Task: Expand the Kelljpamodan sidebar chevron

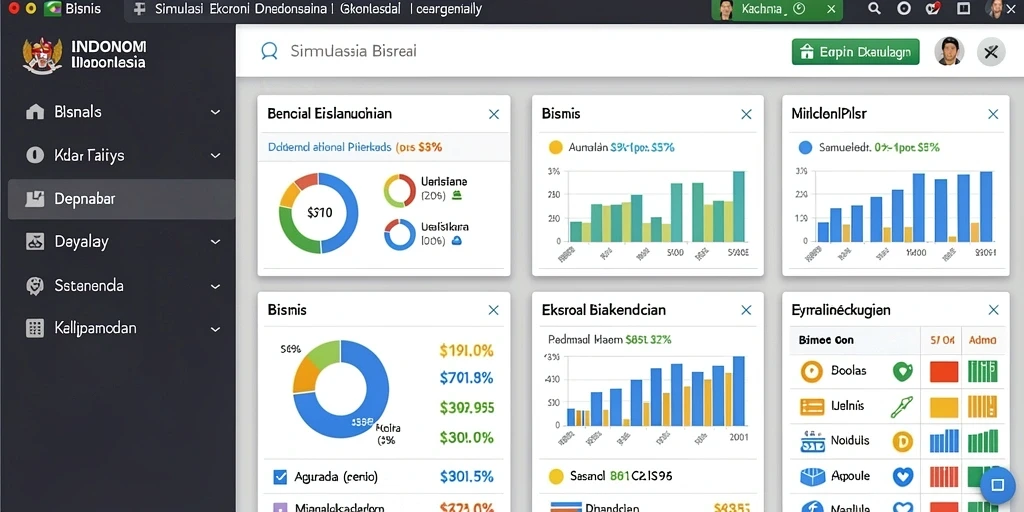Action: (x=215, y=329)
